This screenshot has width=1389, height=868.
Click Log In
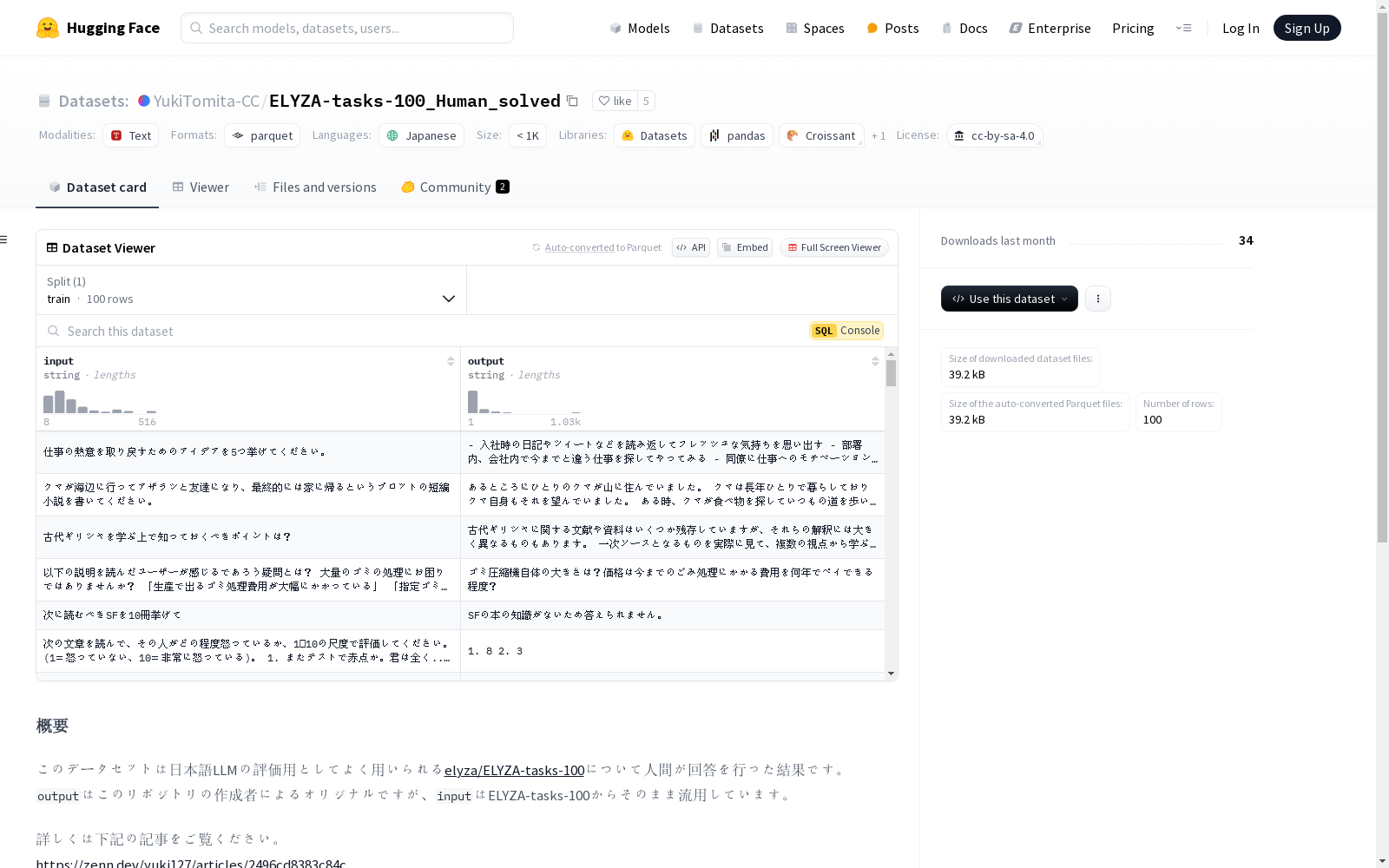pyautogui.click(x=1241, y=28)
